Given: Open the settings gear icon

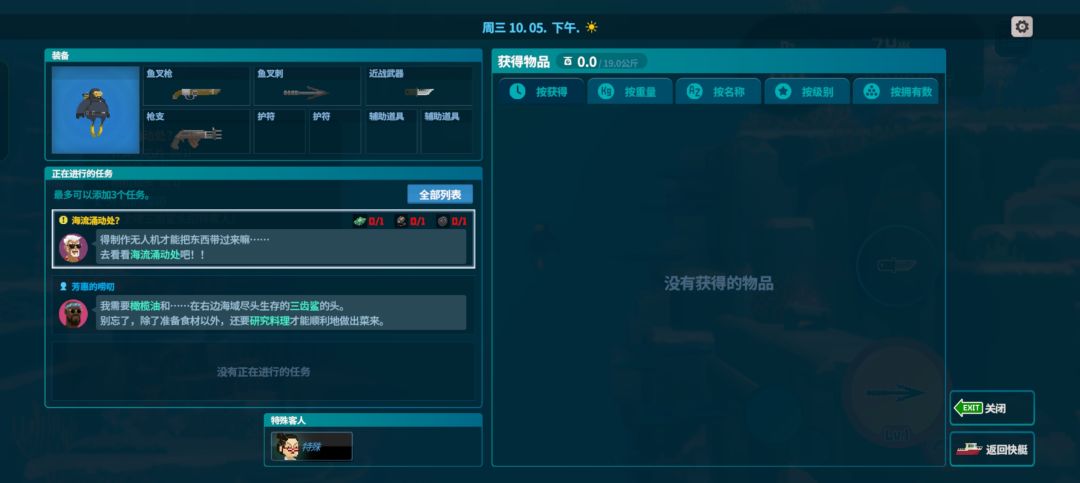Looking at the screenshot, I should point(1021,27).
